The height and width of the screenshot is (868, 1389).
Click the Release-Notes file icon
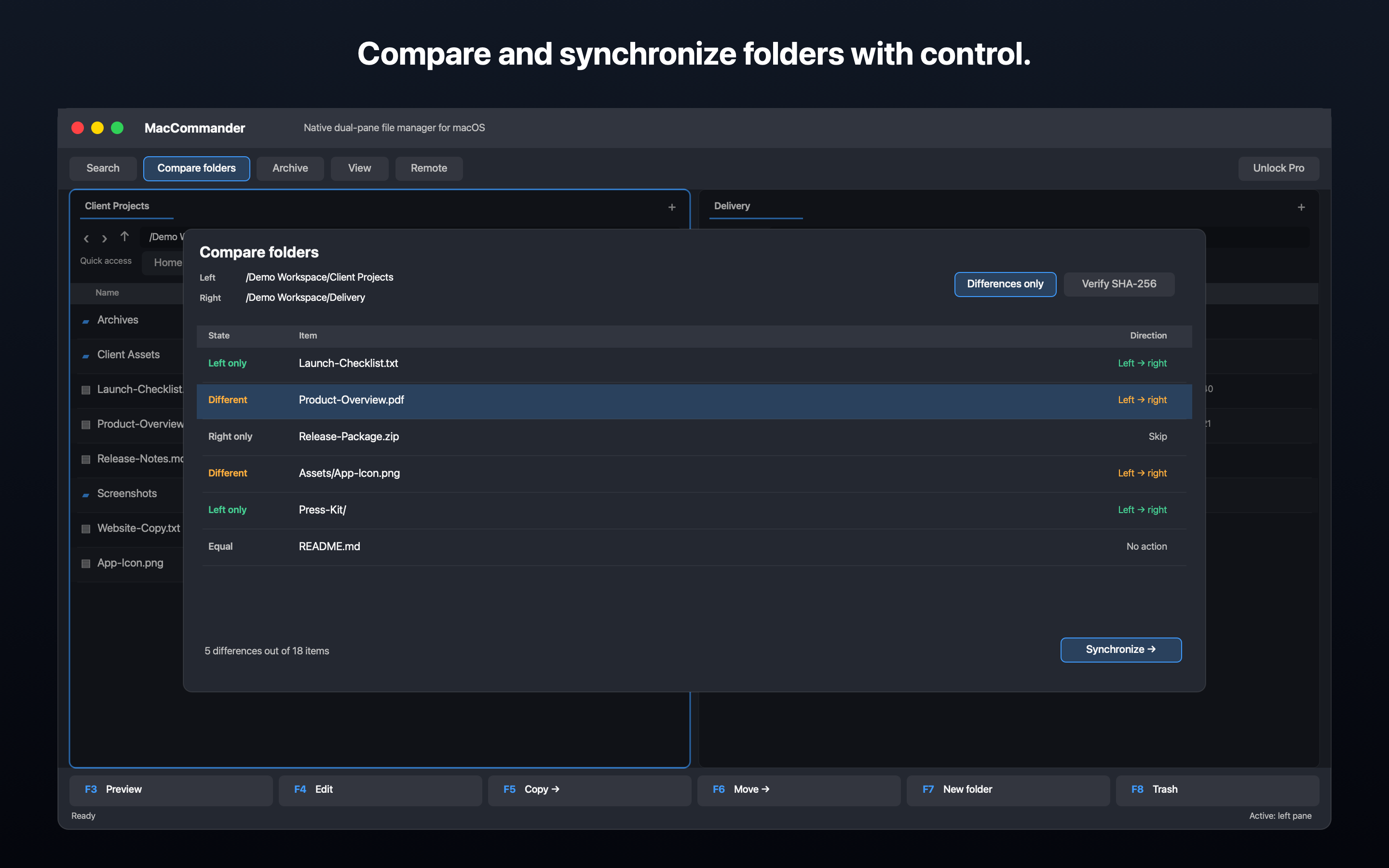[86, 460]
